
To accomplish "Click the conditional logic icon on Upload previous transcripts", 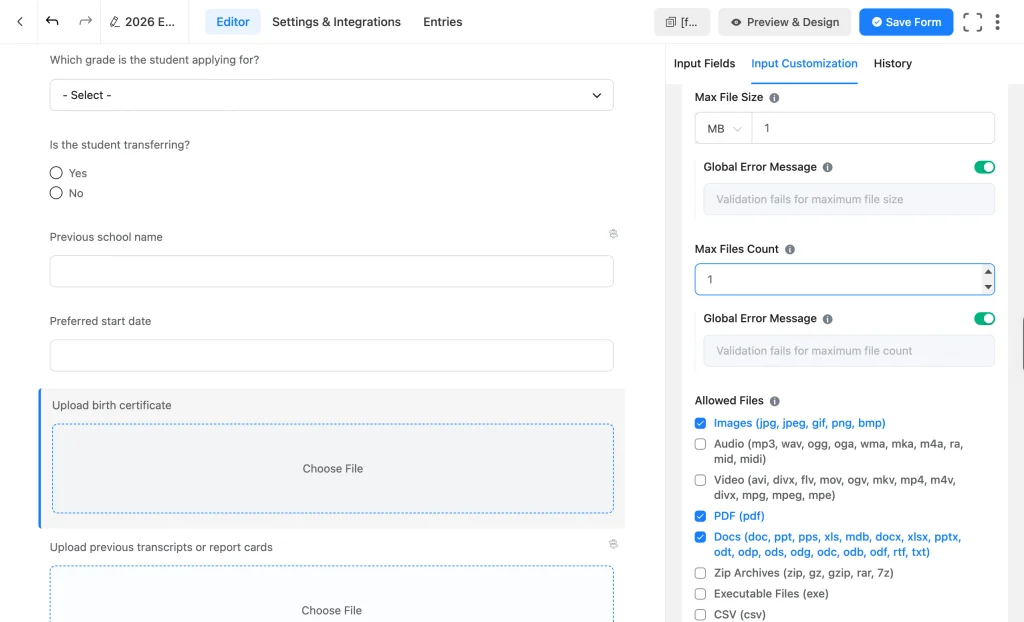I will [x=613, y=544].
